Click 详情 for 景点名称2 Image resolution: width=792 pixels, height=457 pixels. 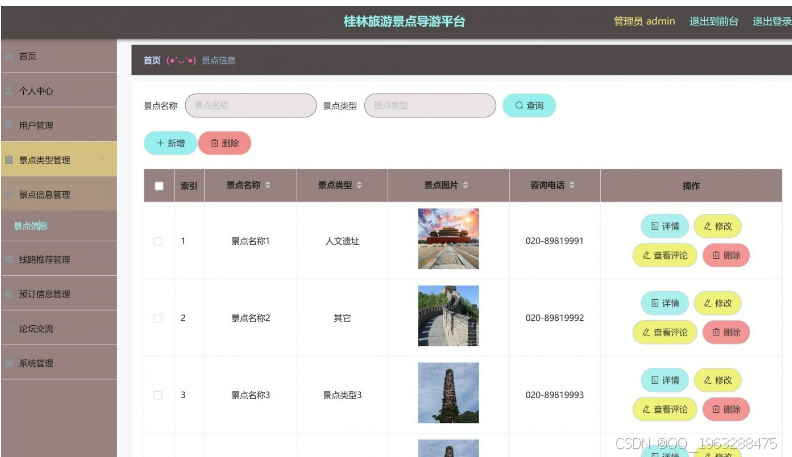(665, 303)
